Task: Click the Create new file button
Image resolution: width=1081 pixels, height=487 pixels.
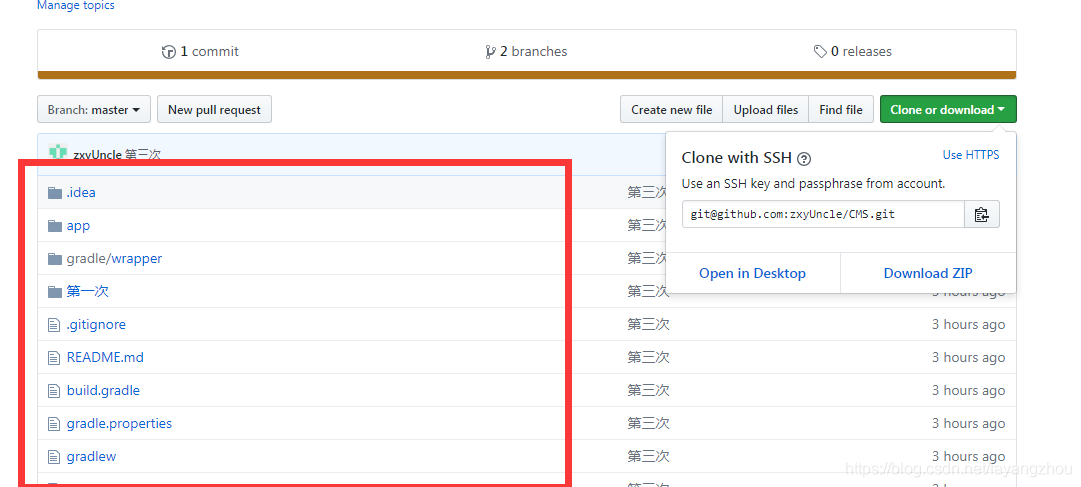Action: (671, 110)
